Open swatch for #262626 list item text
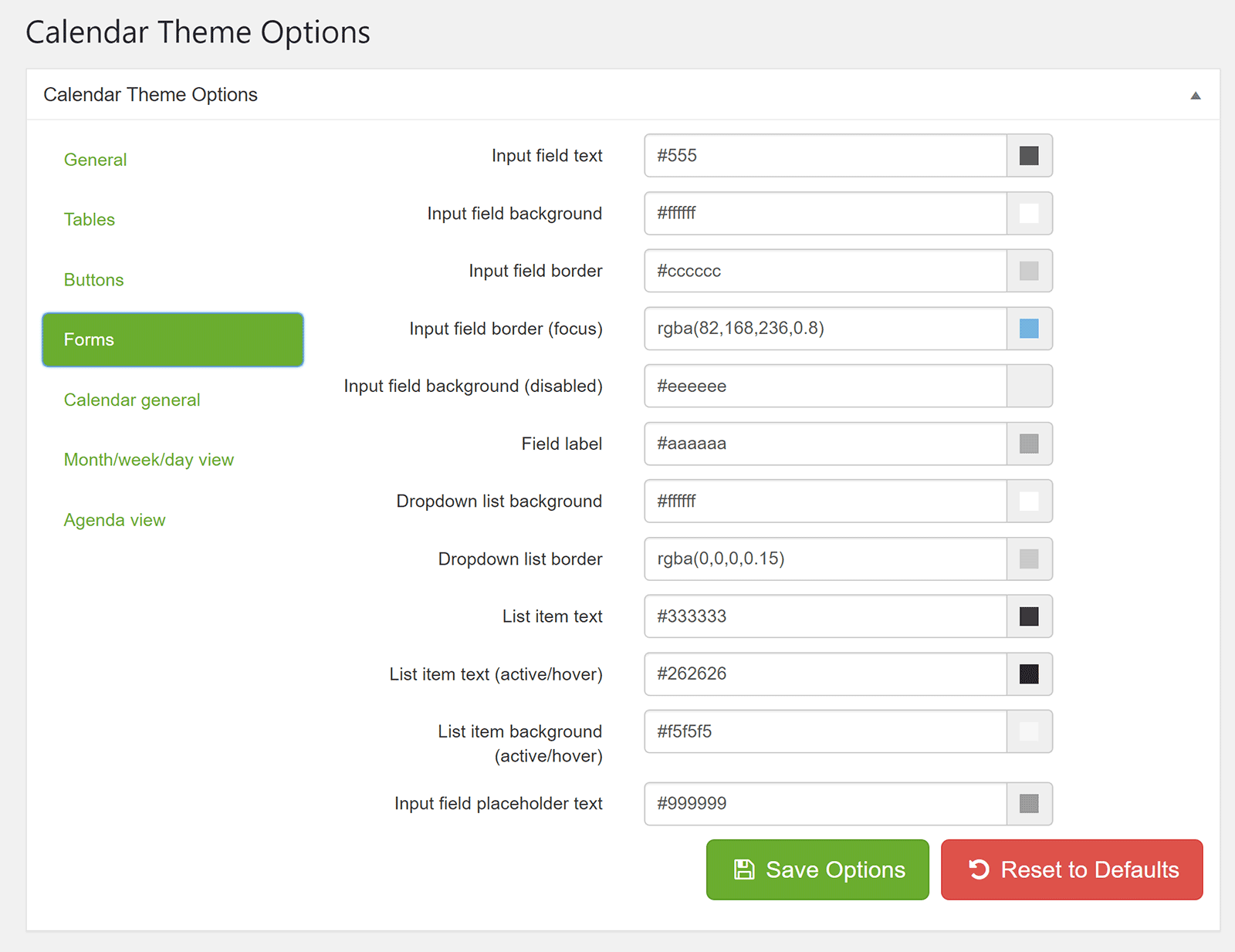The height and width of the screenshot is (952, 1235). pos(1029,673)
